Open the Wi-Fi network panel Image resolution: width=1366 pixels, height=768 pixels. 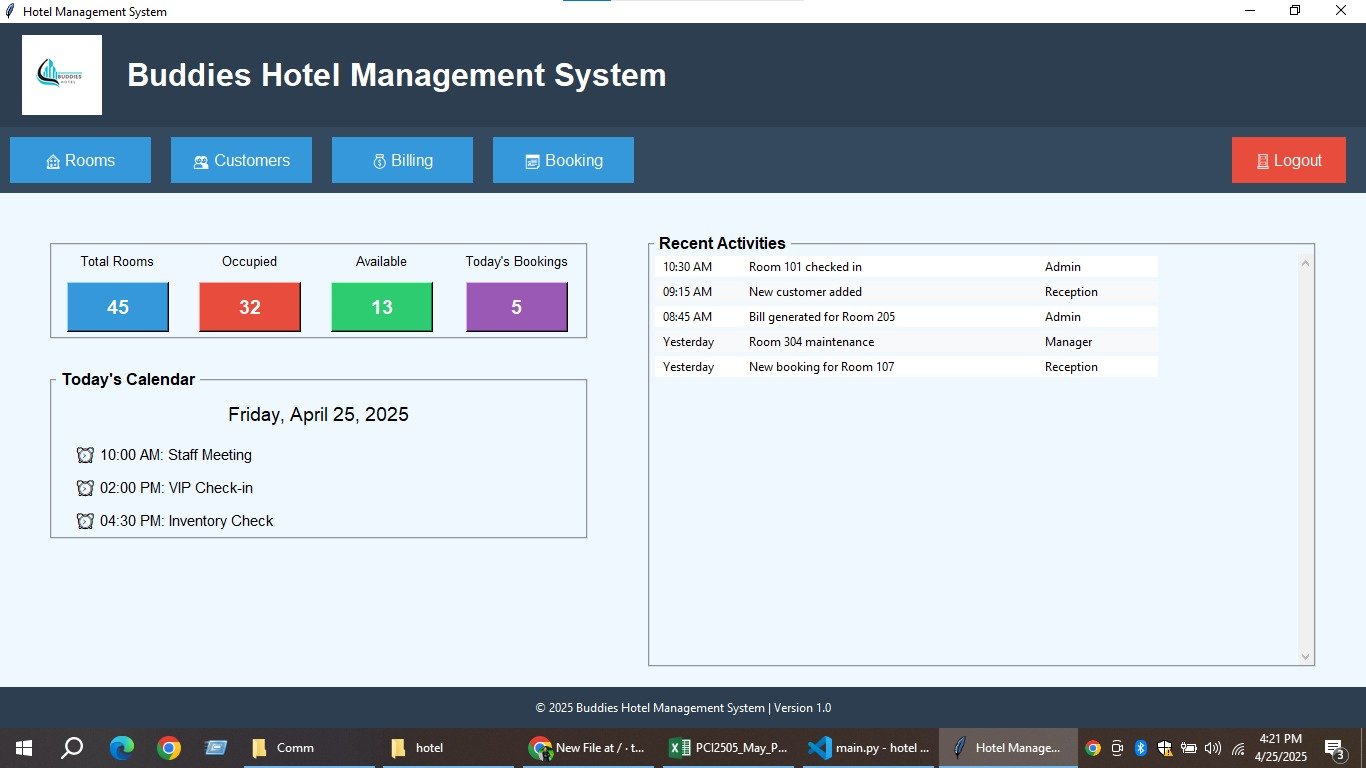1238,748
